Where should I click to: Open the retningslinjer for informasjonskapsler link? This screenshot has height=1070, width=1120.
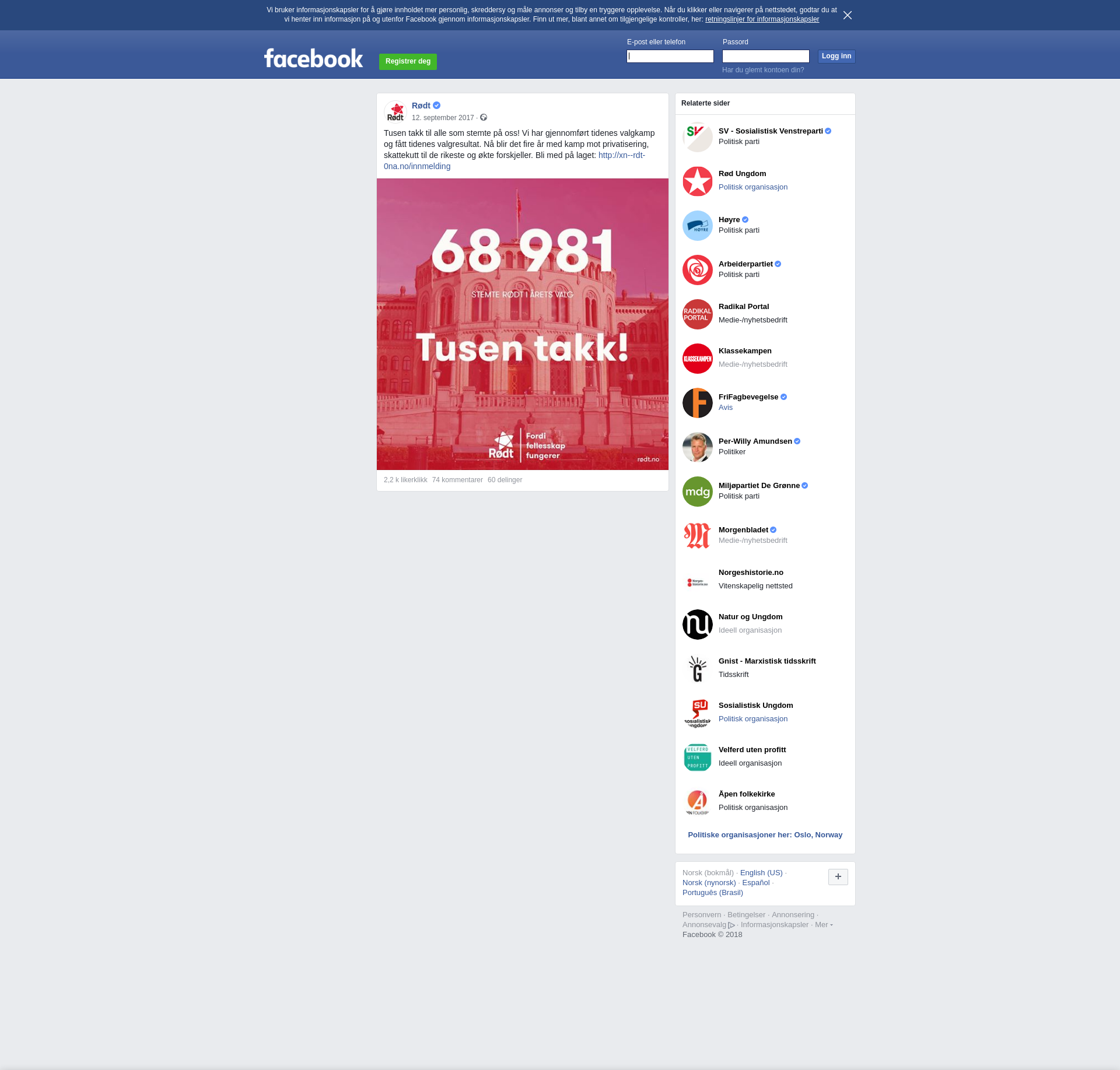click(x=762, y=19)
